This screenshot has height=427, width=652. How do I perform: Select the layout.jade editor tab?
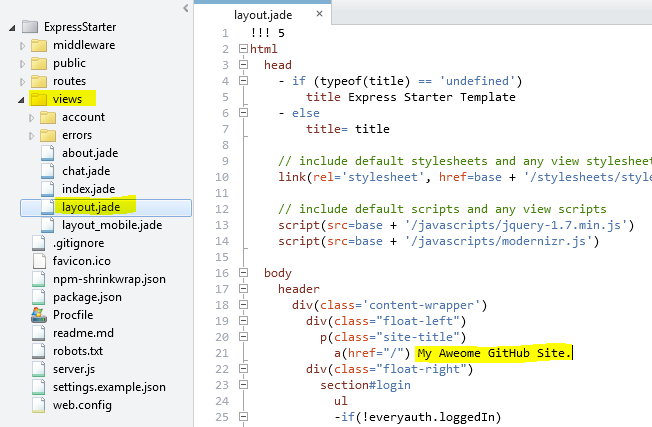tap(263, 15)
